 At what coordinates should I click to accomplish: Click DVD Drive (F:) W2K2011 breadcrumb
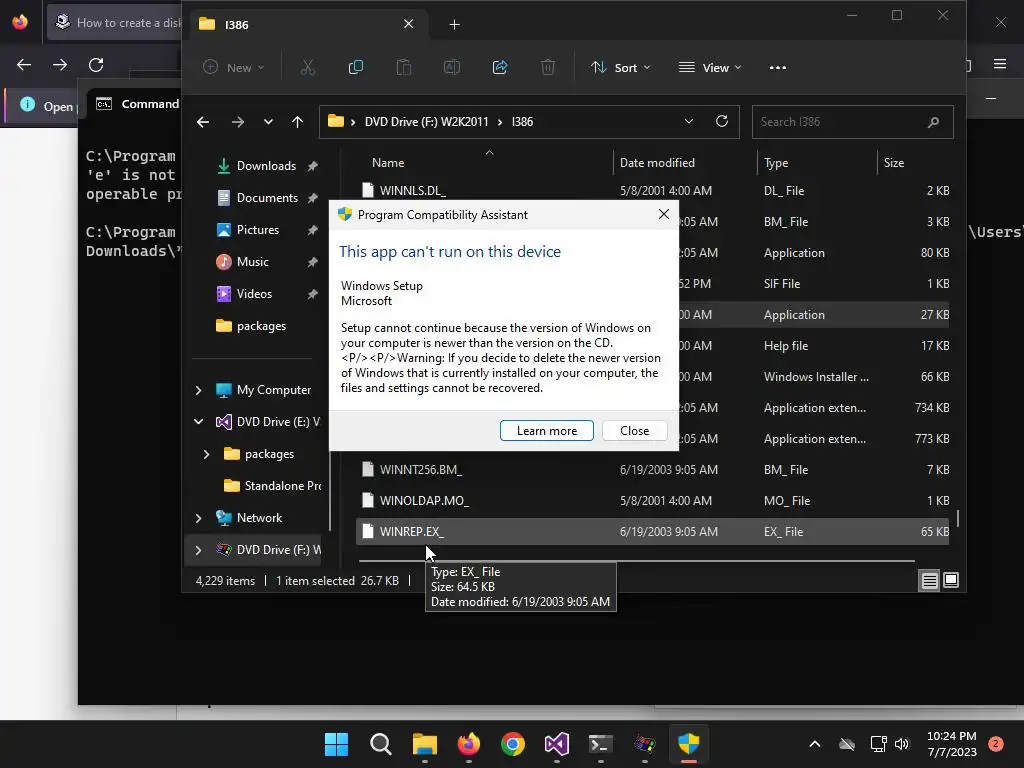click(x=426, y=121)
